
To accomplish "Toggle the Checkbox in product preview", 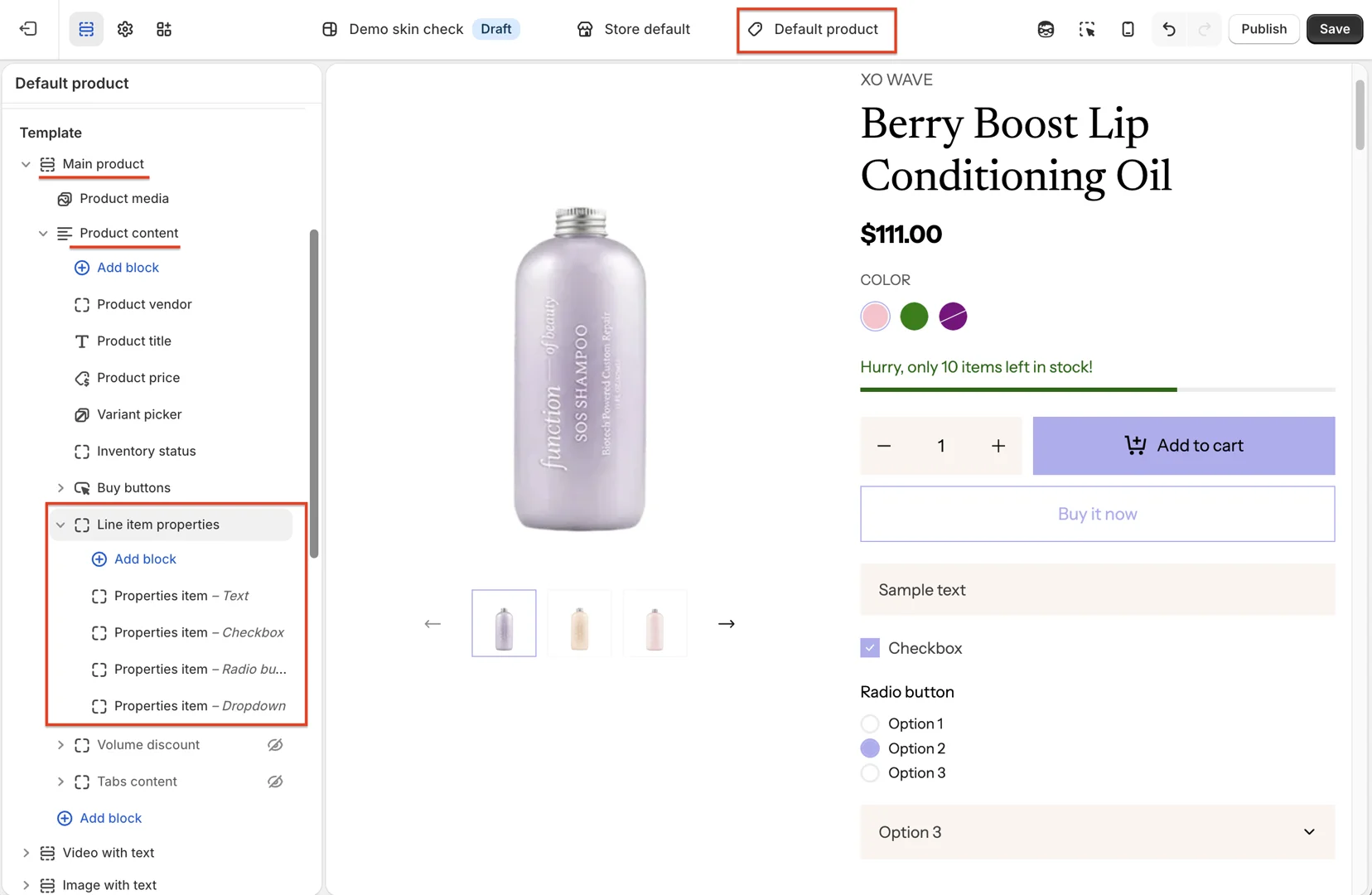I will pos(870,648).
